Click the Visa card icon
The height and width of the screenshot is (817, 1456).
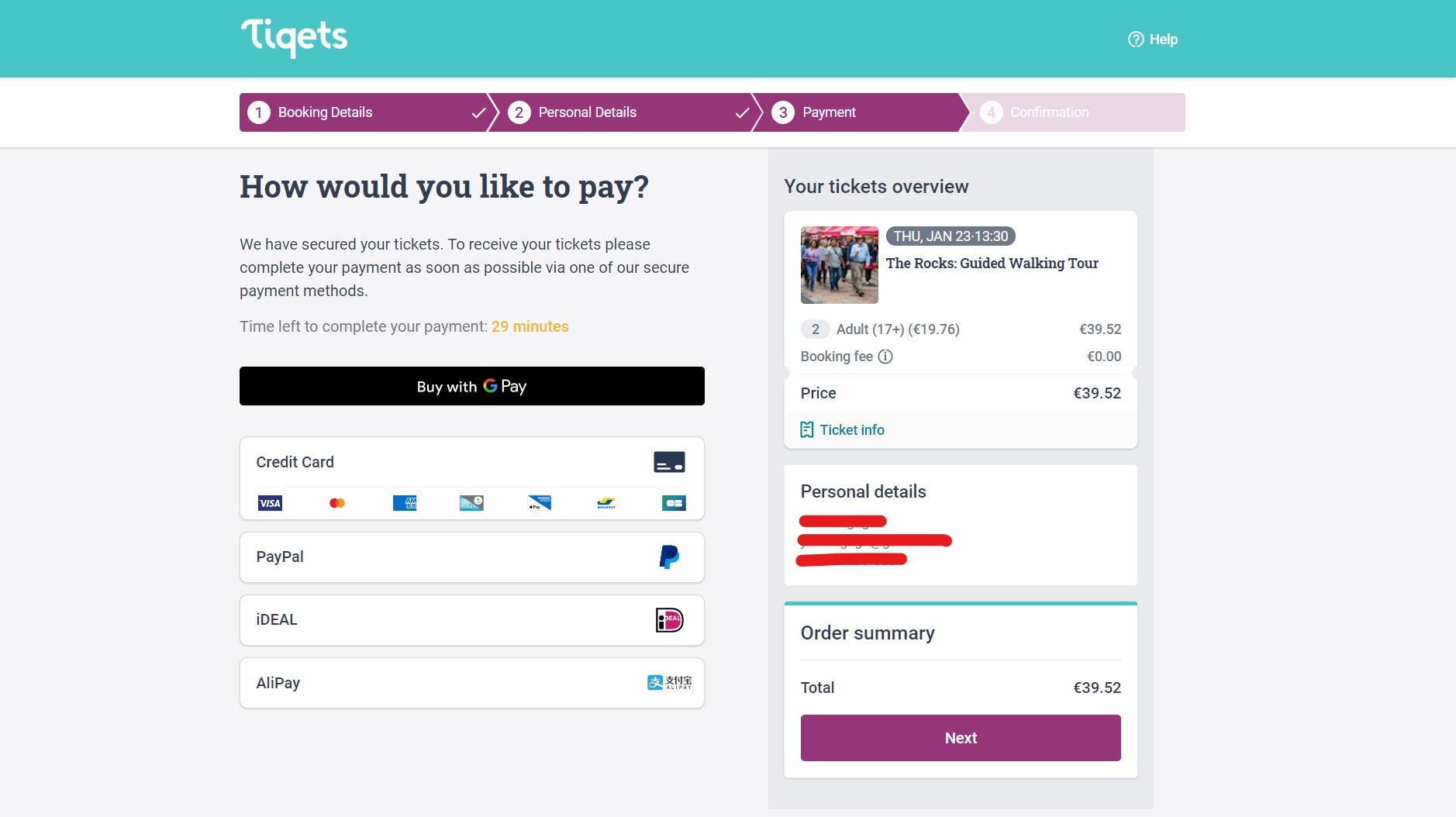(x=270, y=503)
